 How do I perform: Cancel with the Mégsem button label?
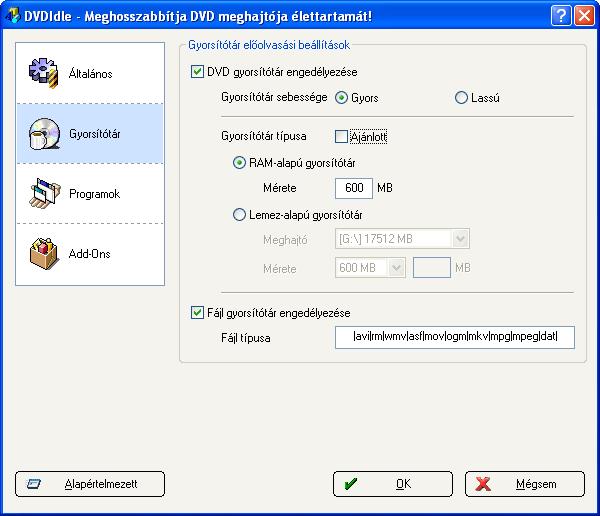pyautogui.click(x=536, y=484)
